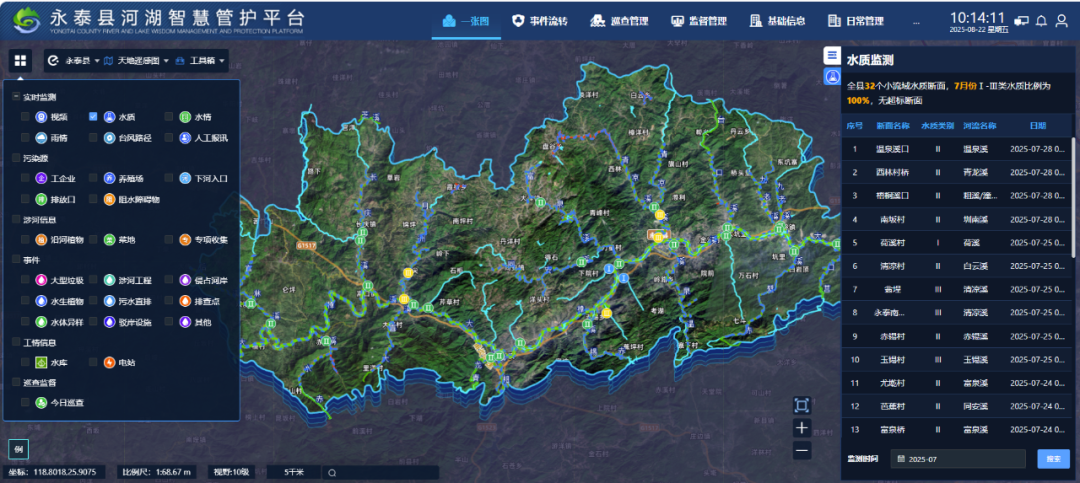Click the list panel icon beside 水质监测
This screenshot has height=483, width=1080.
coord(831,56)
